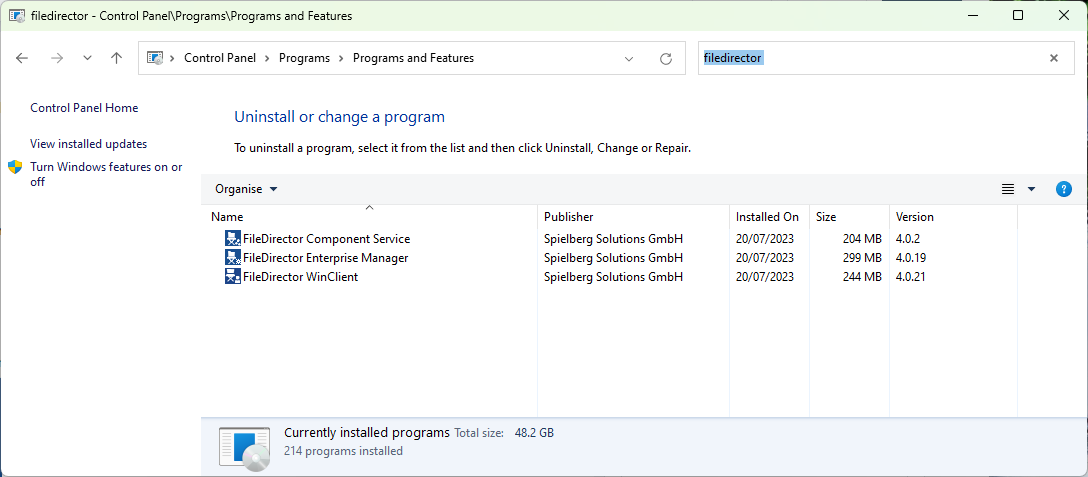Open the Organise dropdown menu
This screenshot has width=1088, height=477.
coord(246,189)
